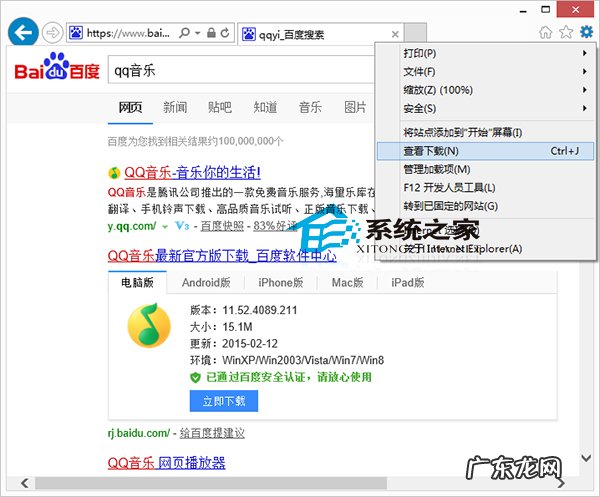This screenshot has width=600, height=497.
Task: Open the 缩放(Z) (100%) submenu
Action: coord(485,90)
